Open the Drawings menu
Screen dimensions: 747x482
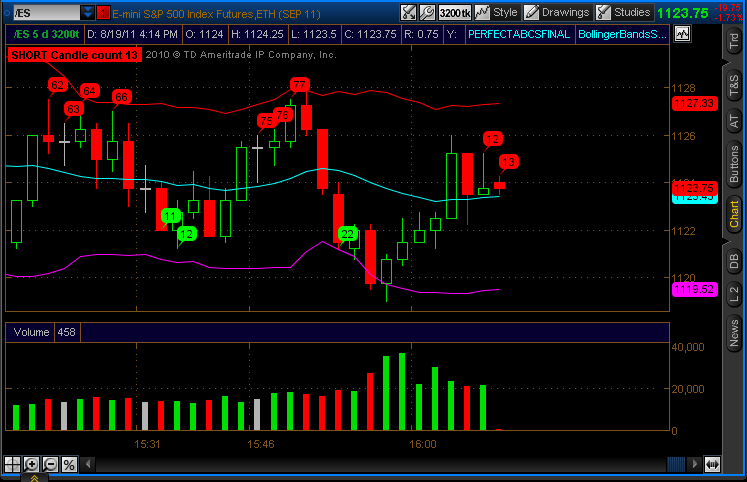tap(565, 12)
